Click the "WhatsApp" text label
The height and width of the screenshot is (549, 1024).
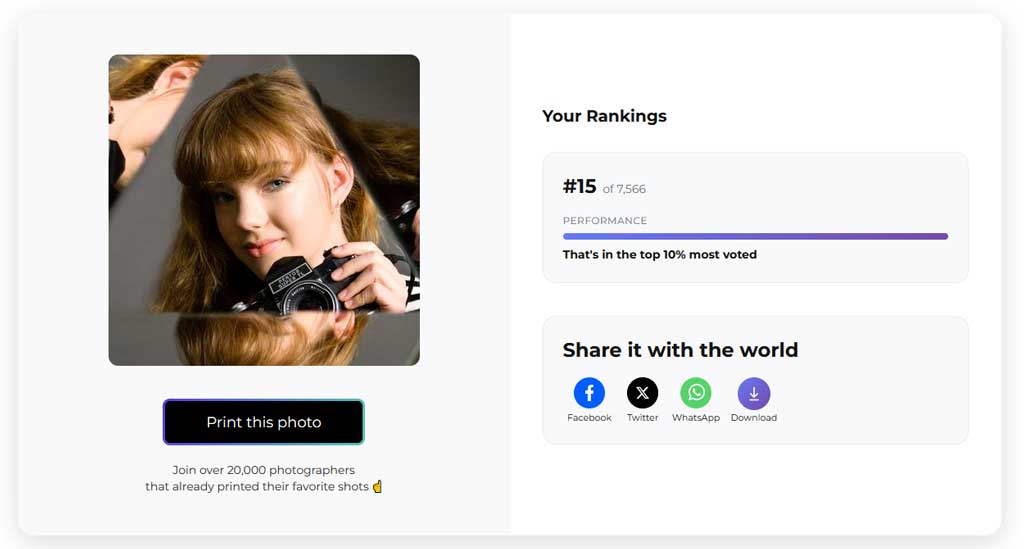(x=695, y=418)
